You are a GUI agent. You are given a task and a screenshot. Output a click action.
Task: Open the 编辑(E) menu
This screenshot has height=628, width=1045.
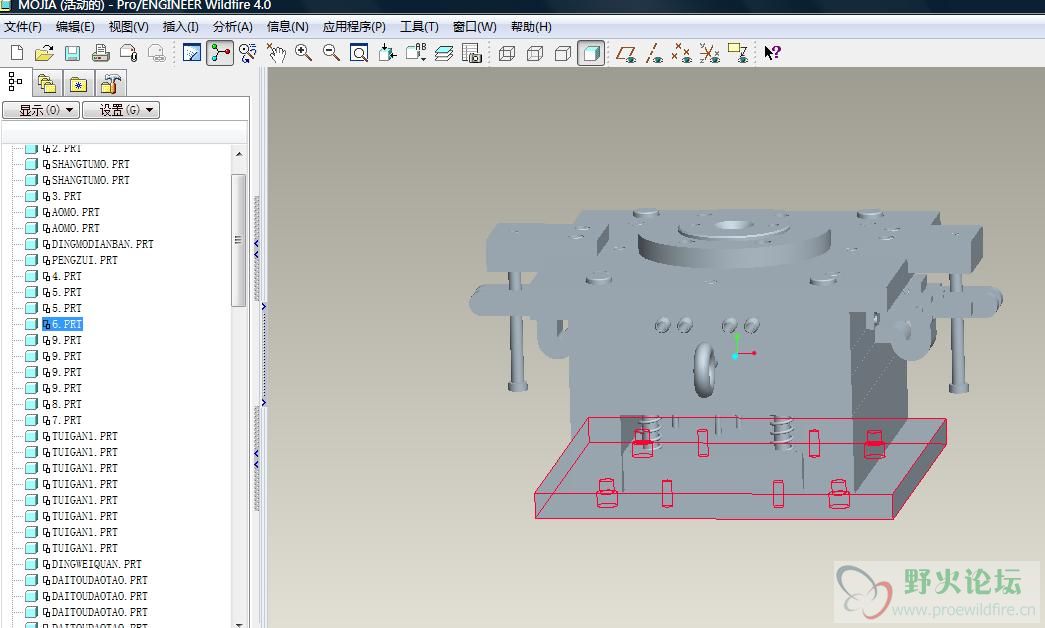pyautogui.click(x=75, y=27)
